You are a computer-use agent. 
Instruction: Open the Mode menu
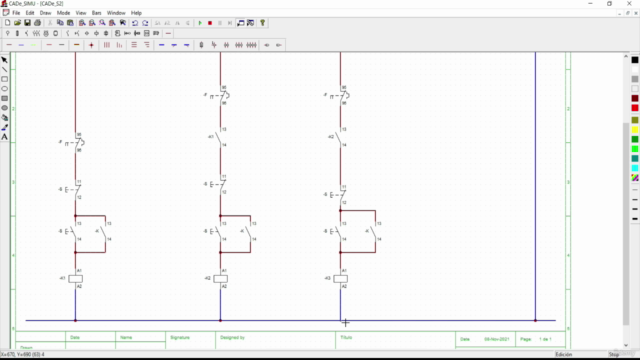pyautogui.click(x=63, y=13)
